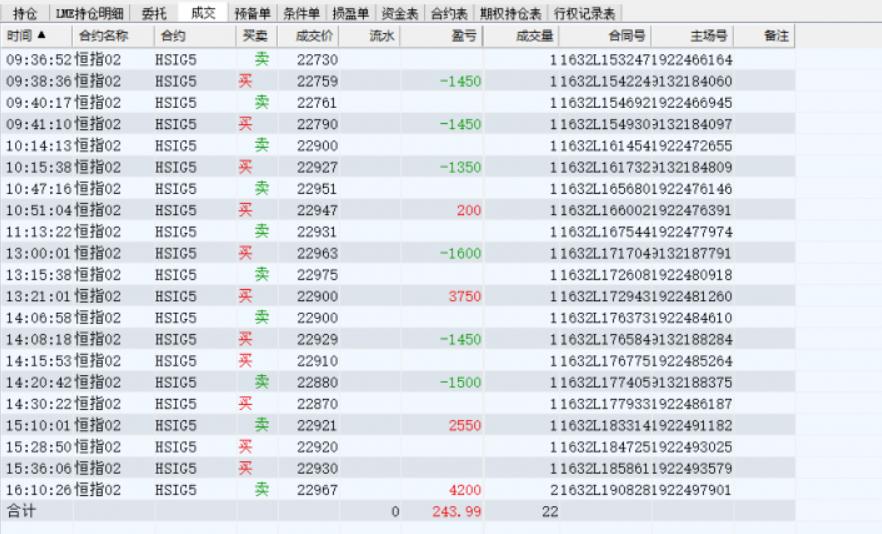Show the 资金表 tab
Screen dimensions: 882x534
pos(399,14)
